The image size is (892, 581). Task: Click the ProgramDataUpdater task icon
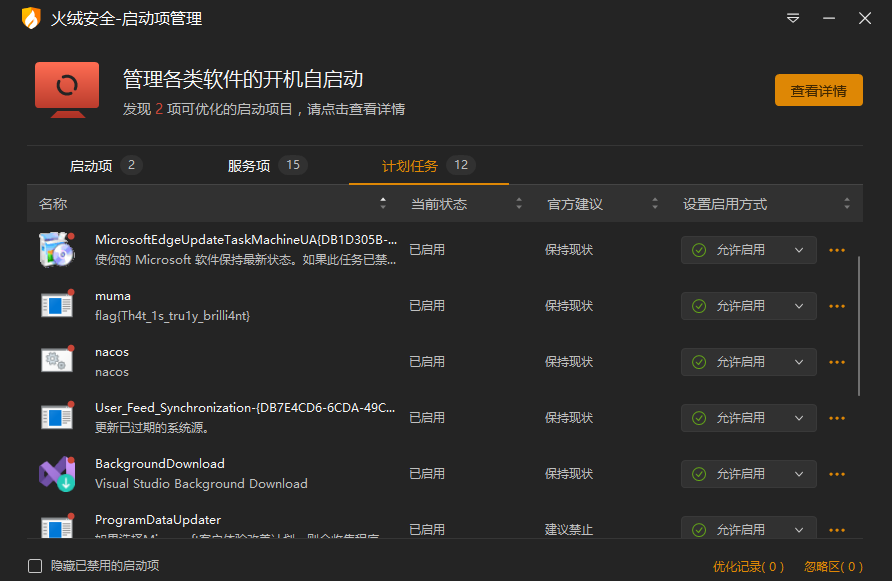(x=57, y=526)
